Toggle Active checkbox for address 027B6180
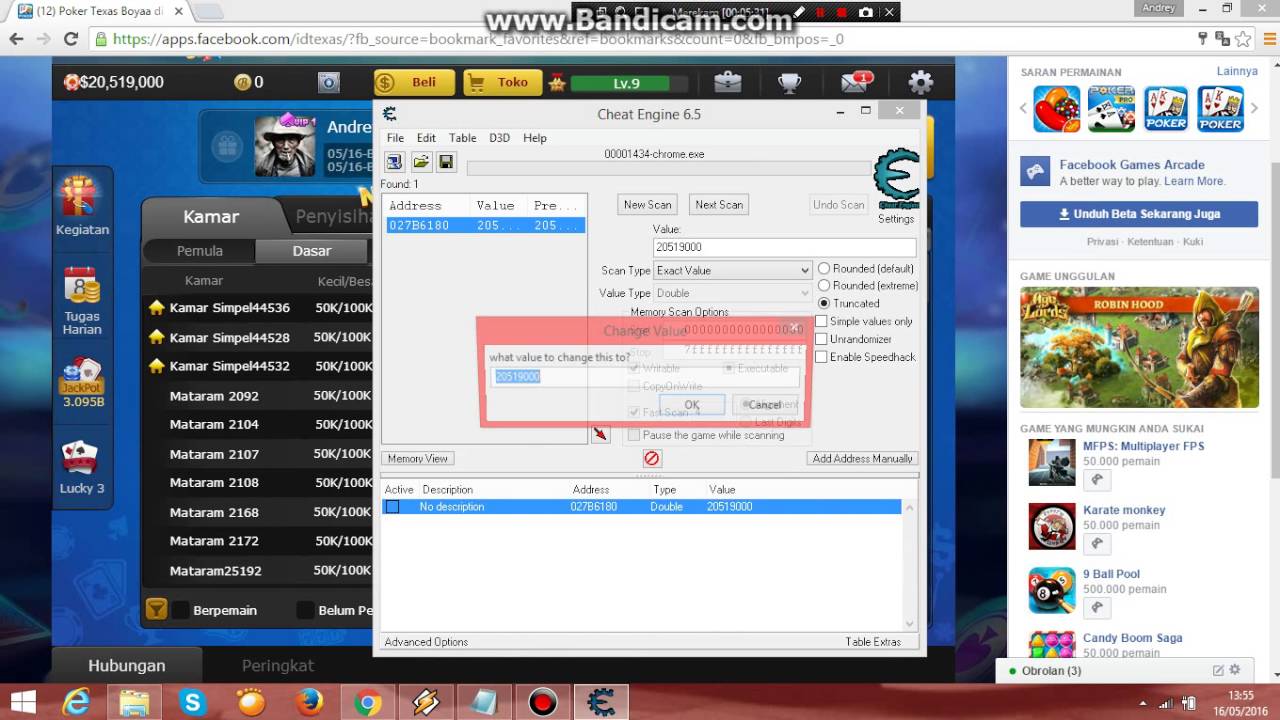Image resolution: width=1280 pixels, height=720 pixels. point(392,507)
